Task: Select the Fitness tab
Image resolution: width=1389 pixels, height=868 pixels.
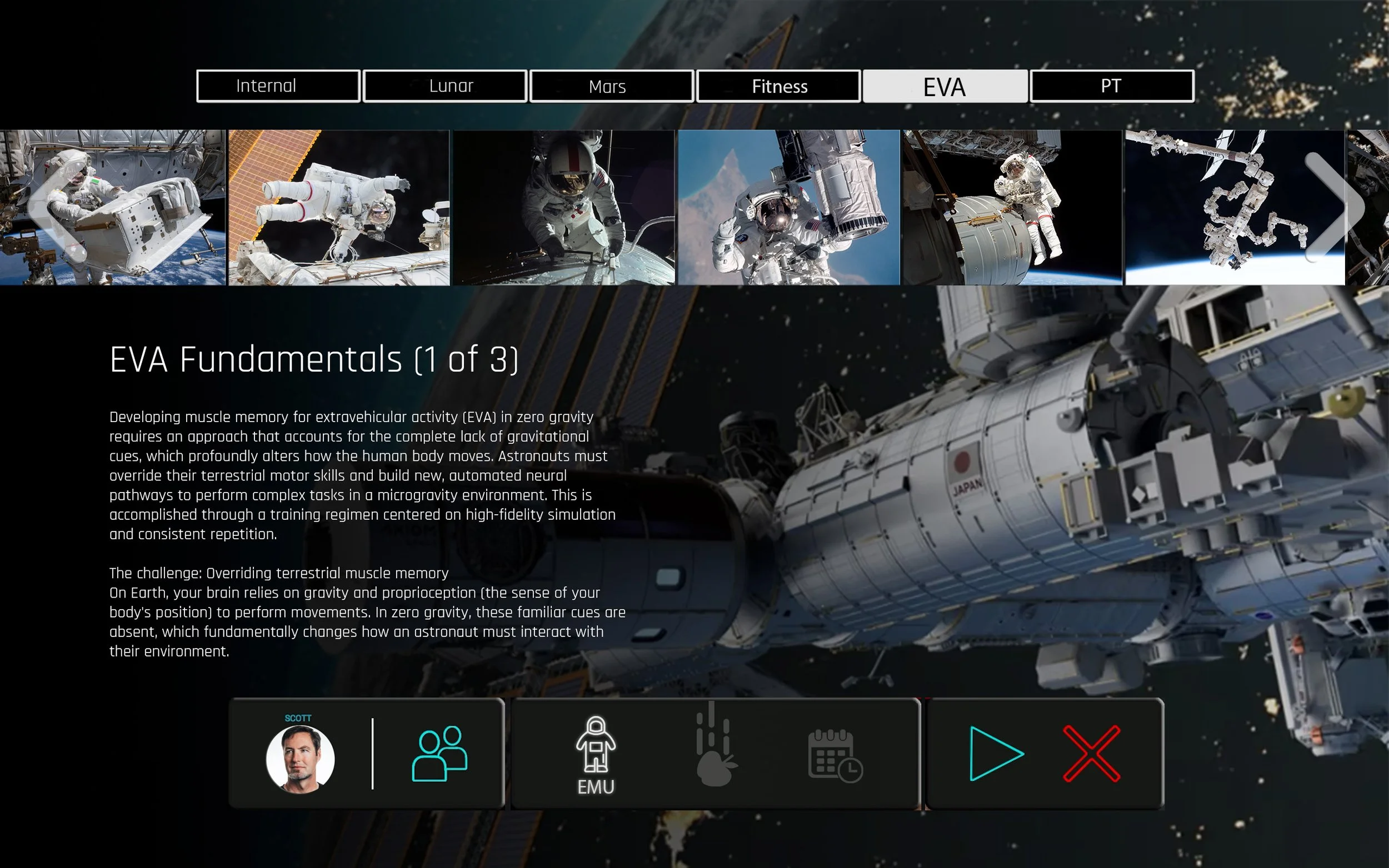Action: pyautogui.click(x=778, y=86)
